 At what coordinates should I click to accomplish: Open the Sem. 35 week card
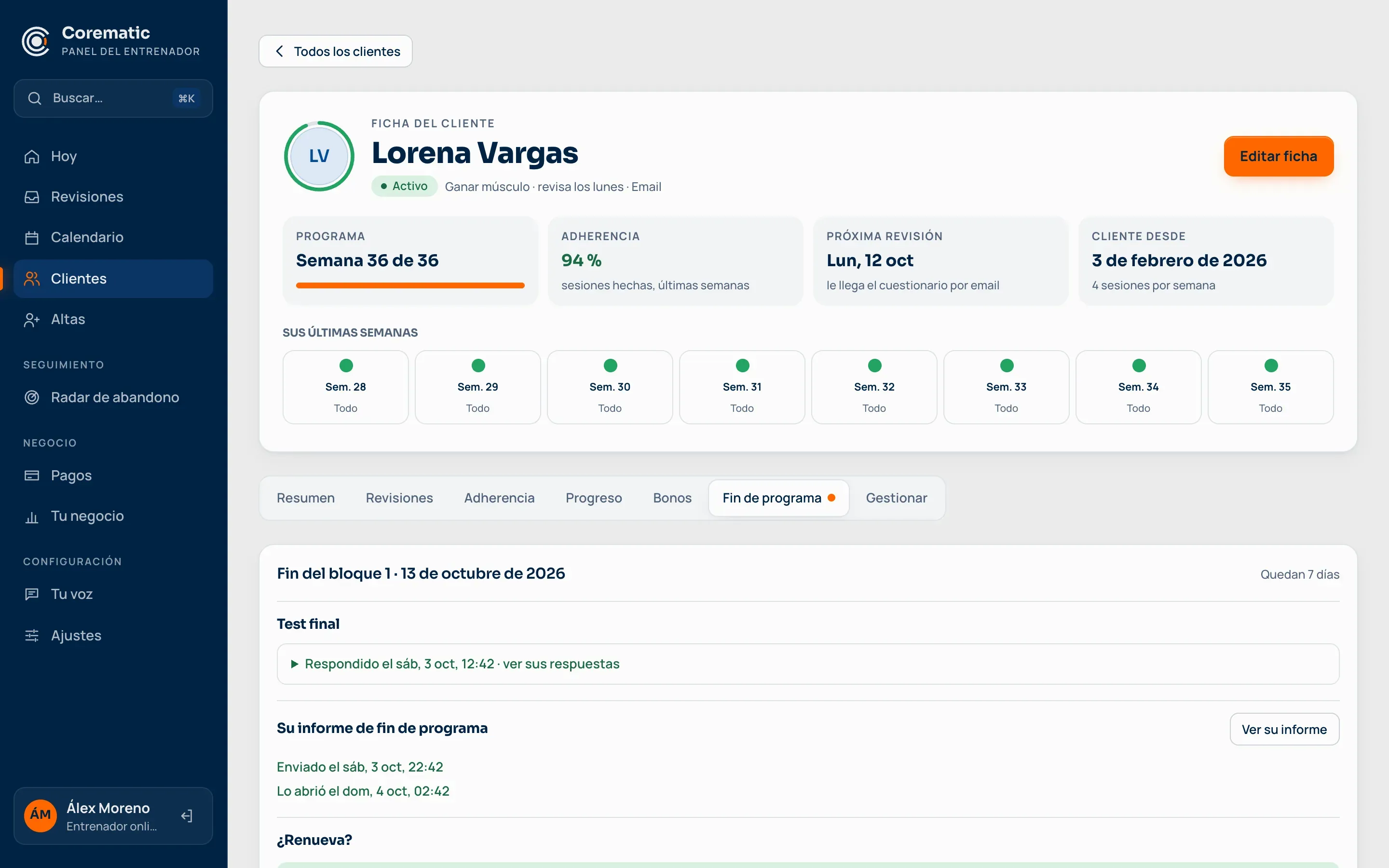[x=1270, y=387]
